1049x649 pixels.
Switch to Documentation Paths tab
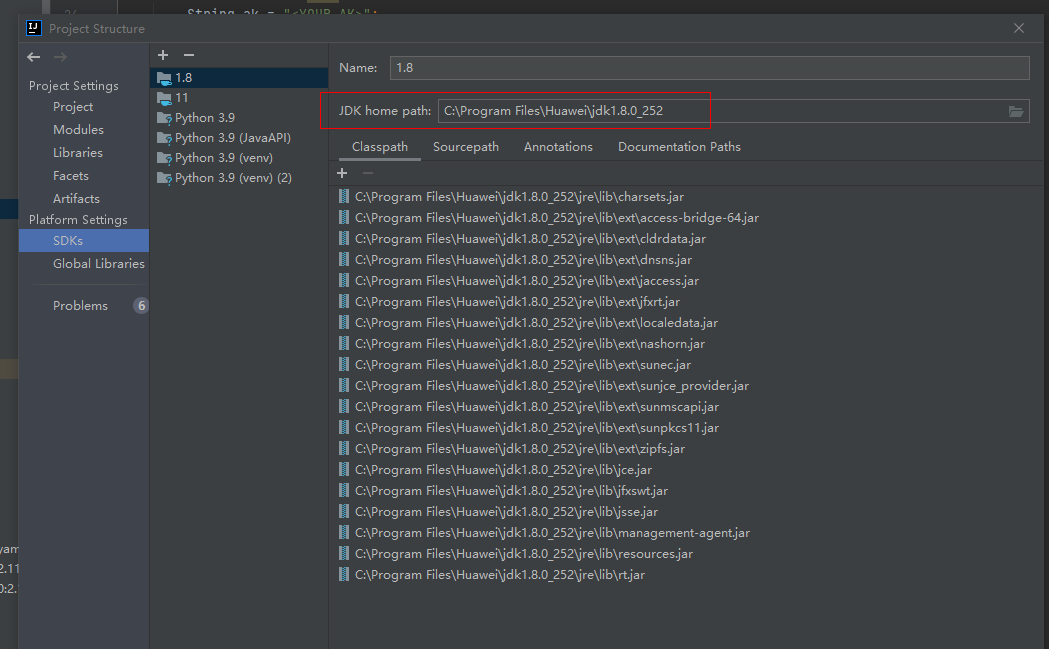[679, 147]
